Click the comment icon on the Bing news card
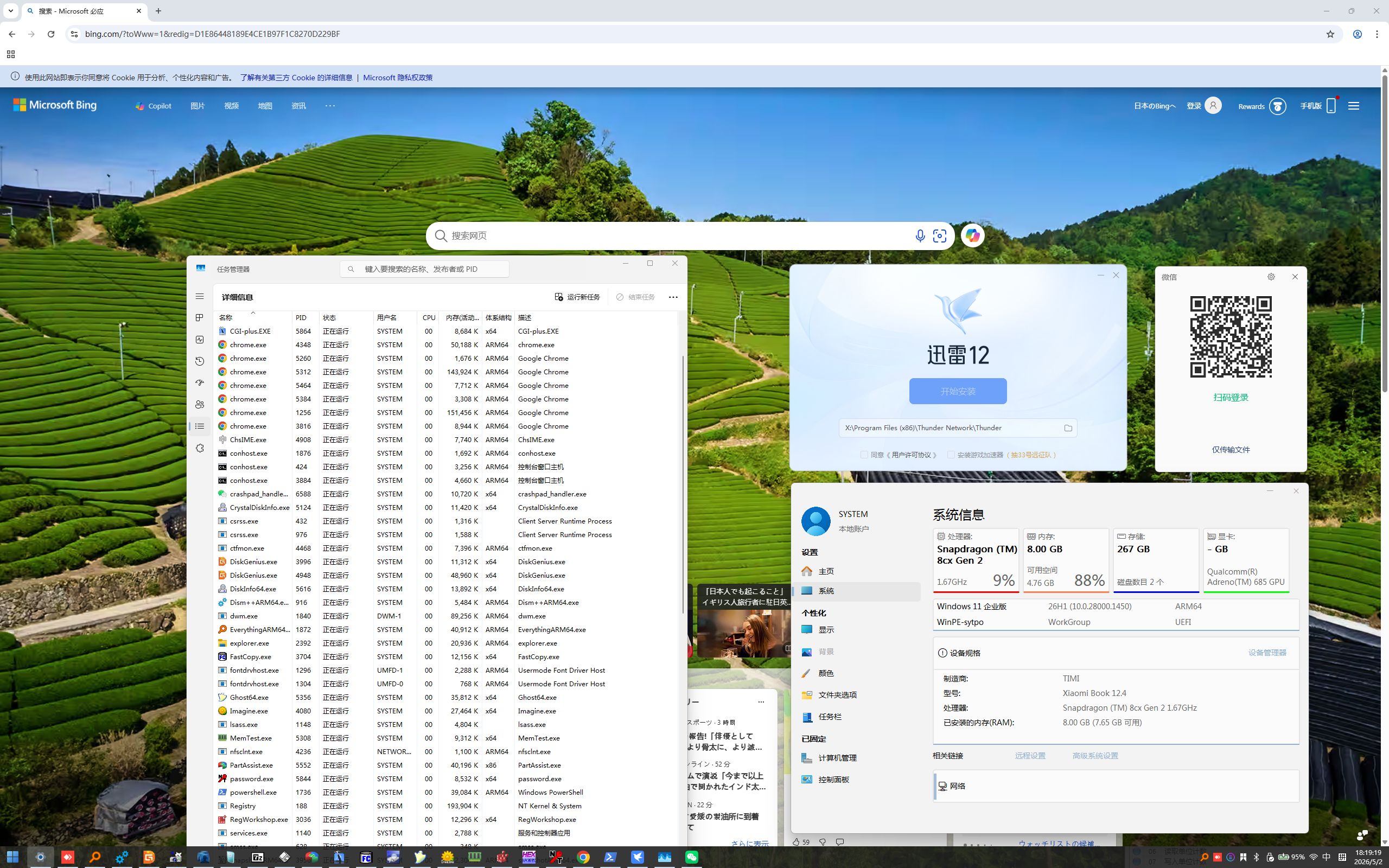This screenshot has height=868, width=1389. pos(840,842)
